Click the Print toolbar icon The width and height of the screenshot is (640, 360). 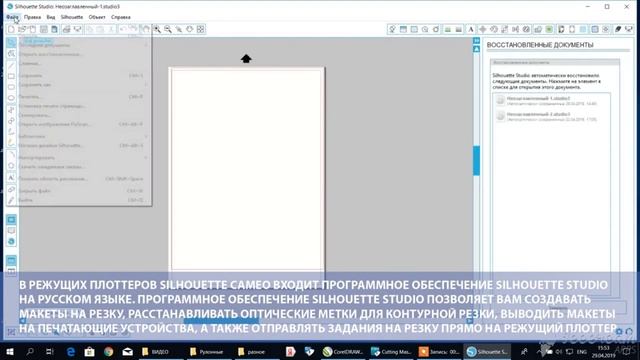66,29
